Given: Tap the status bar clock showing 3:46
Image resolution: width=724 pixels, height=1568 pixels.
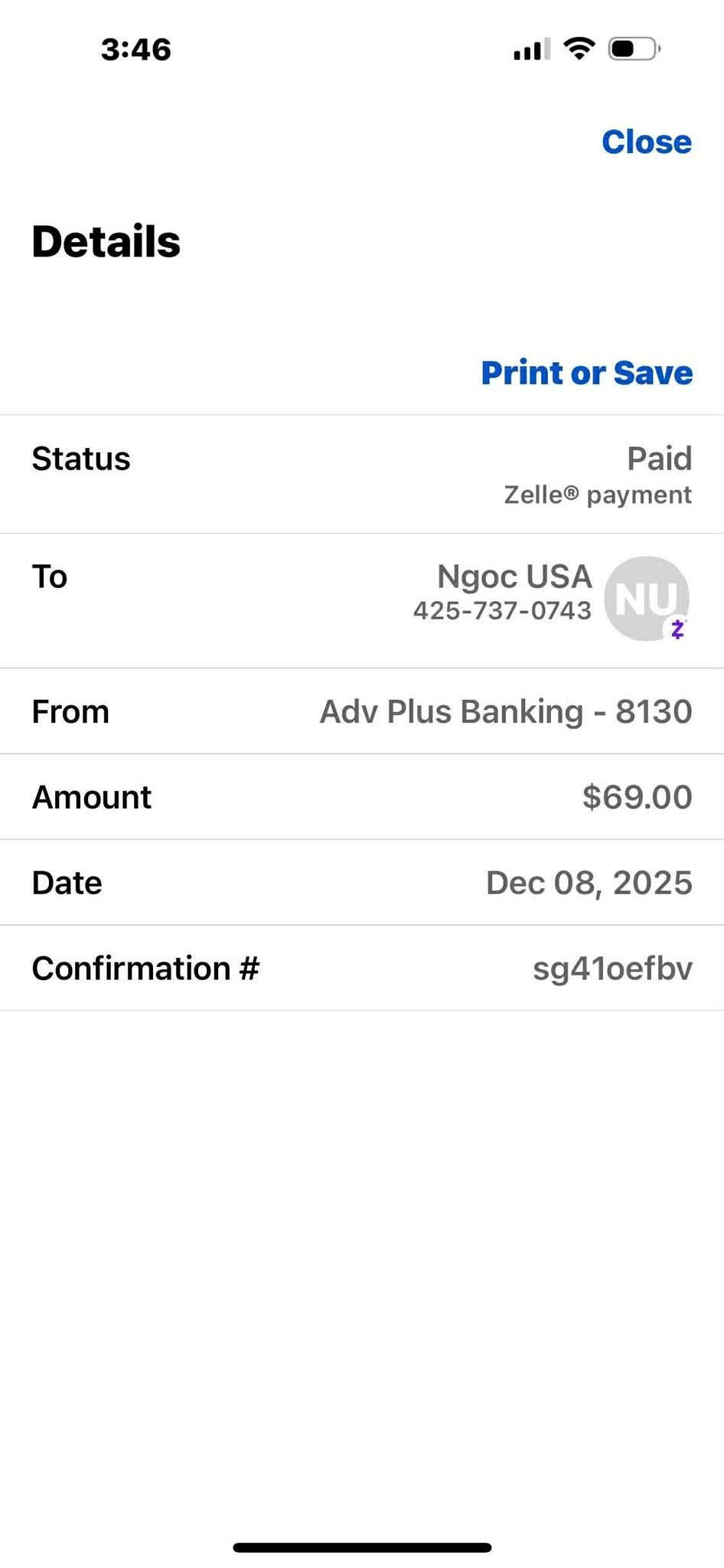Looking at the screenshot, I should [x=136, y=50].
